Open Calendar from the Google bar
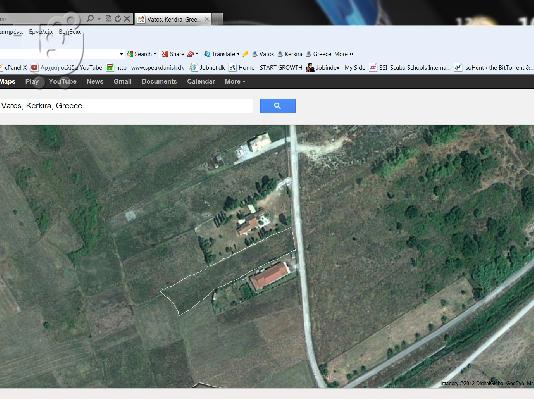The image size is (534, 400). click(x=201, y=81)
